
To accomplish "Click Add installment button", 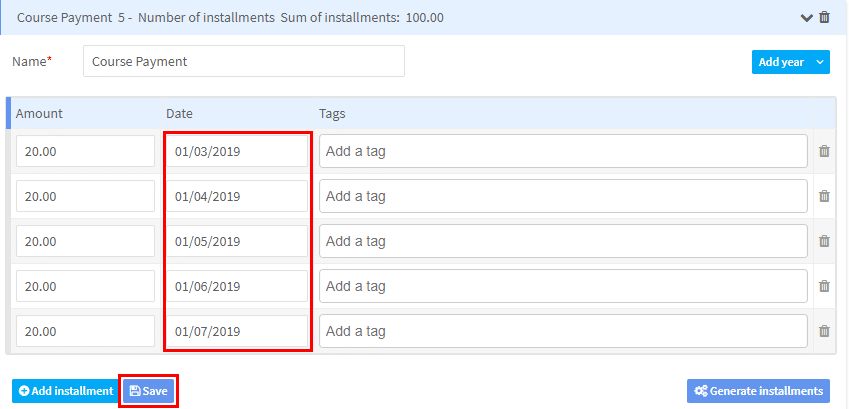I will point(66,391).
